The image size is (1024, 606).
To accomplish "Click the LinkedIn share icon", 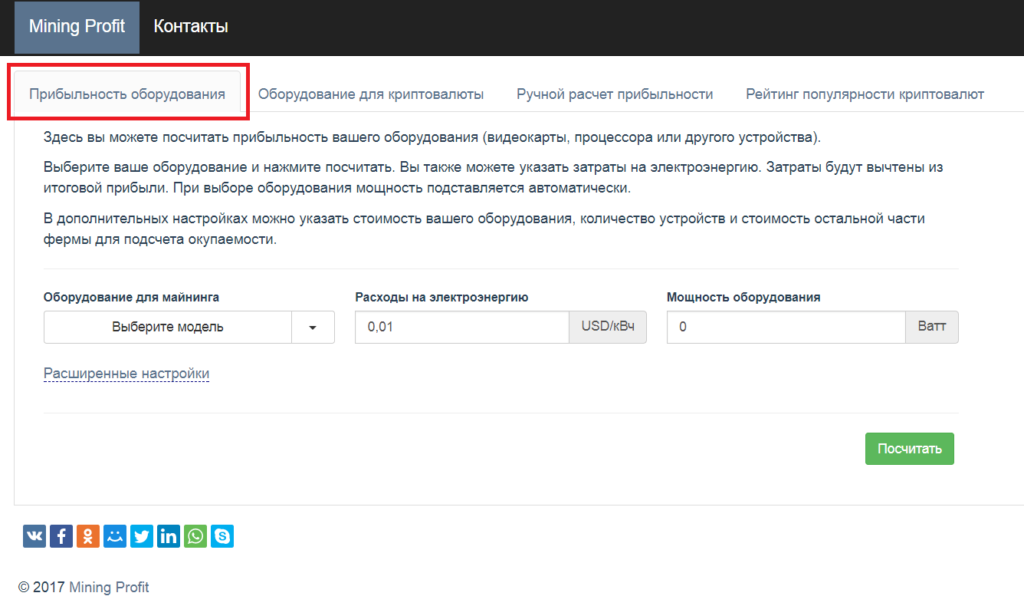I will (168, 536).
